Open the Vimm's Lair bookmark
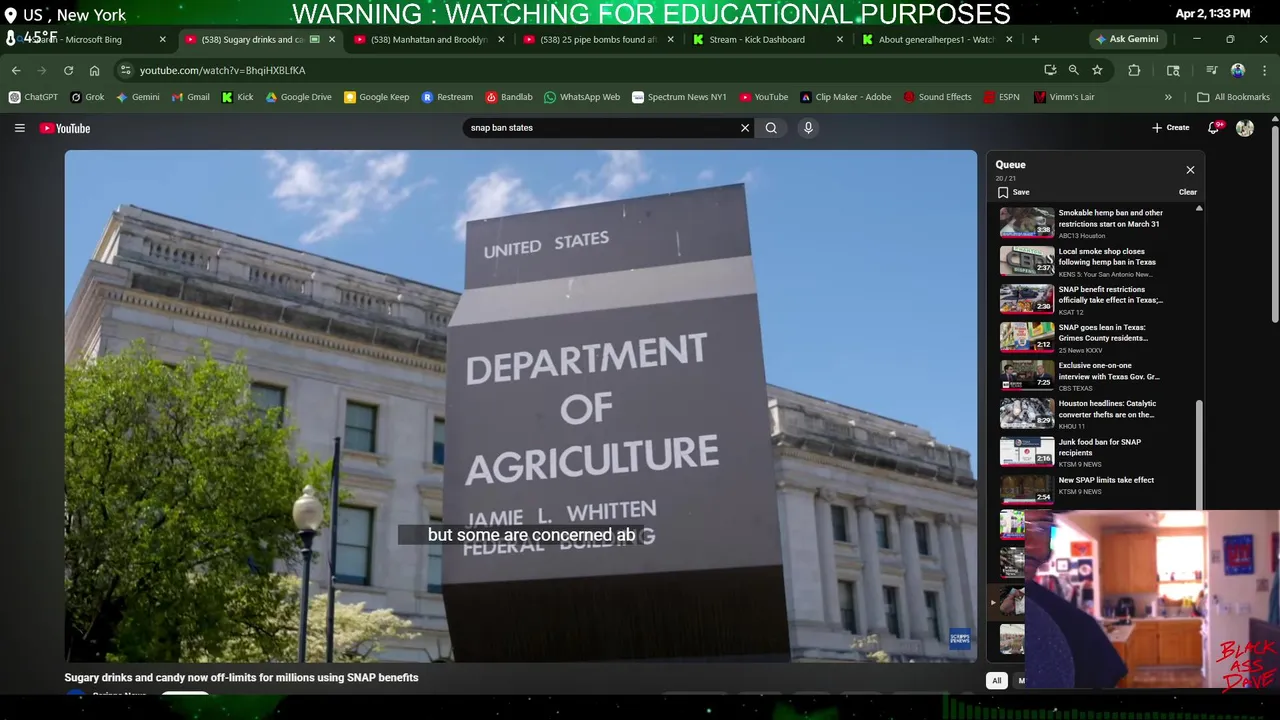1280x720 pixels. [1064, 97]
